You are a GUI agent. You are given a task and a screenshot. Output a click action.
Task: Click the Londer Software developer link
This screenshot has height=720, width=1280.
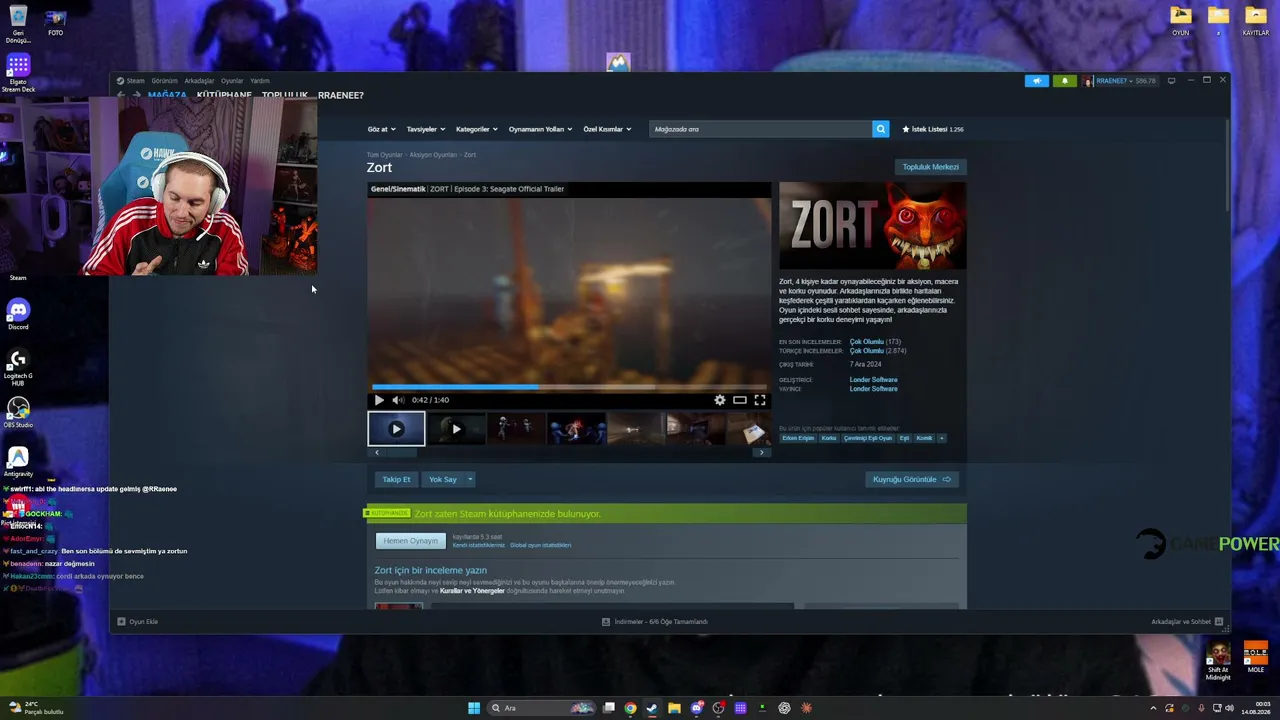(873, 380)
